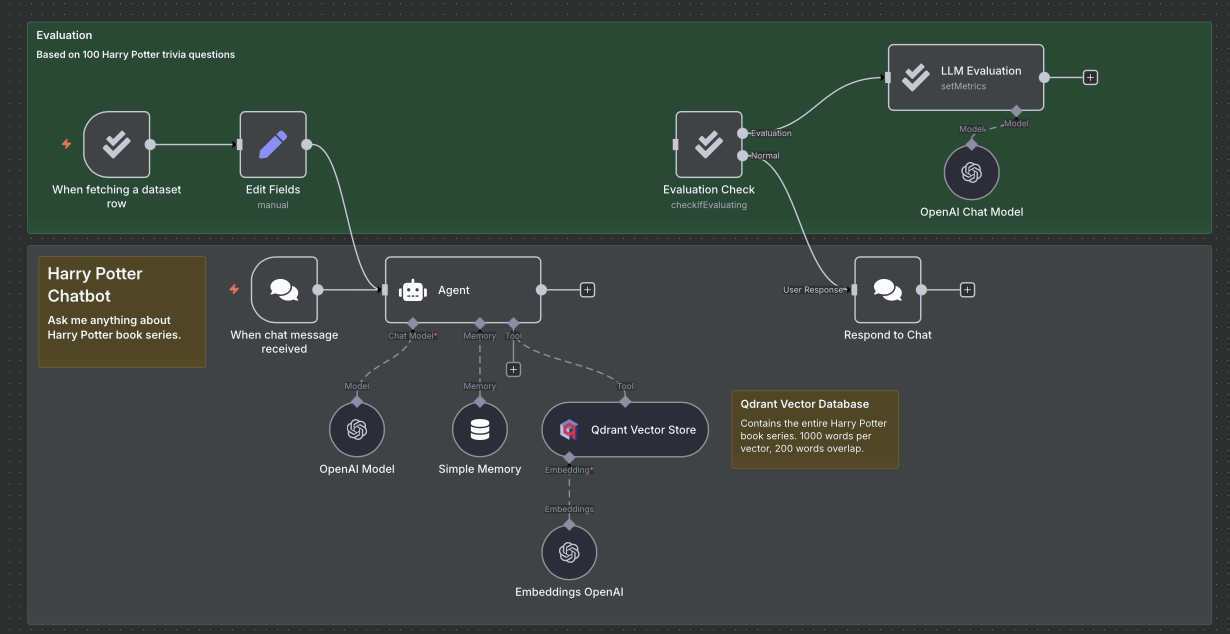The image size is (1230, 634).
Task: Click the 'setMetrics' subtitle text
Action: [x=963, y=86]
